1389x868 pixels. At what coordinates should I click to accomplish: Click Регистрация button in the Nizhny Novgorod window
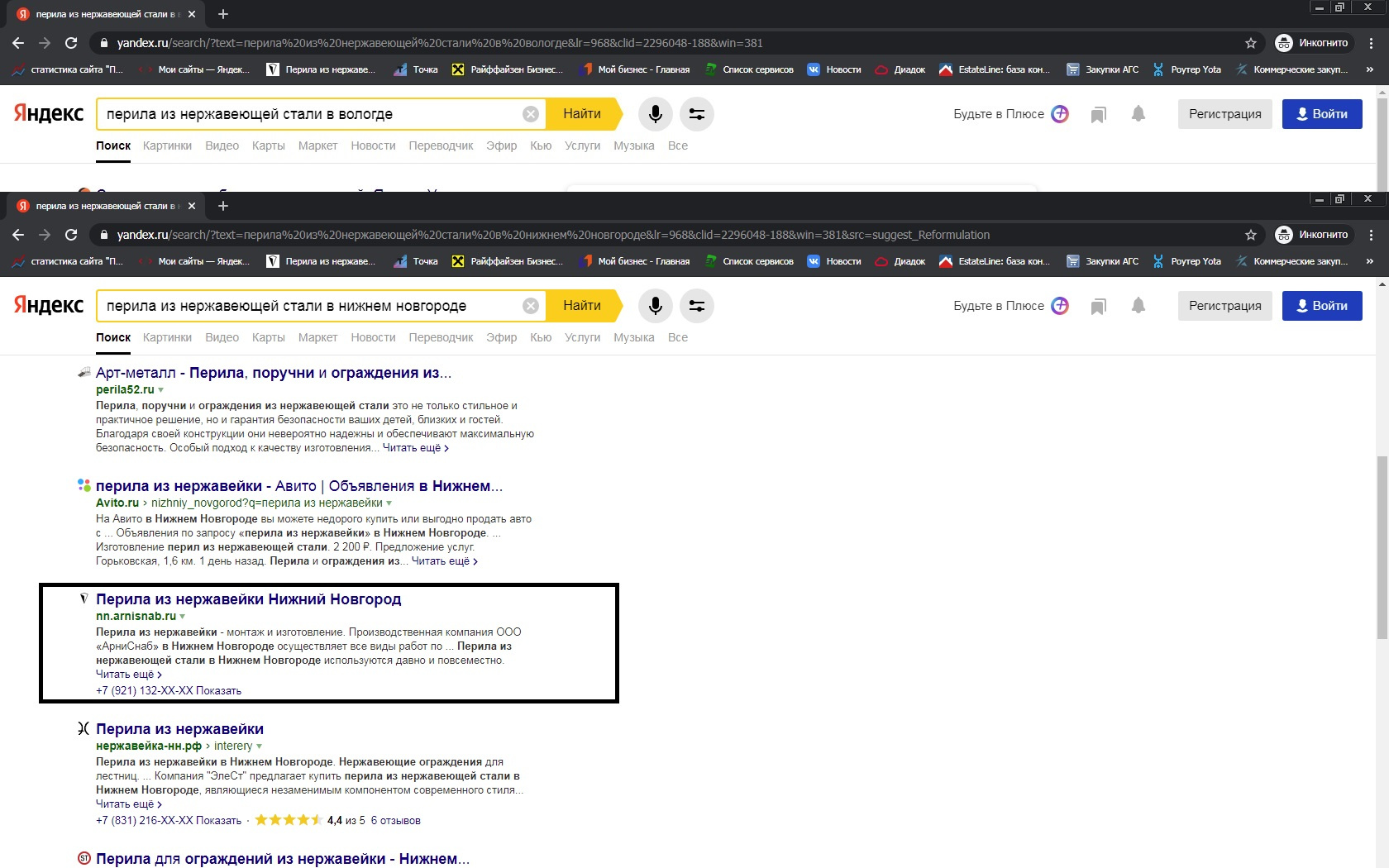click(1225, 306)
